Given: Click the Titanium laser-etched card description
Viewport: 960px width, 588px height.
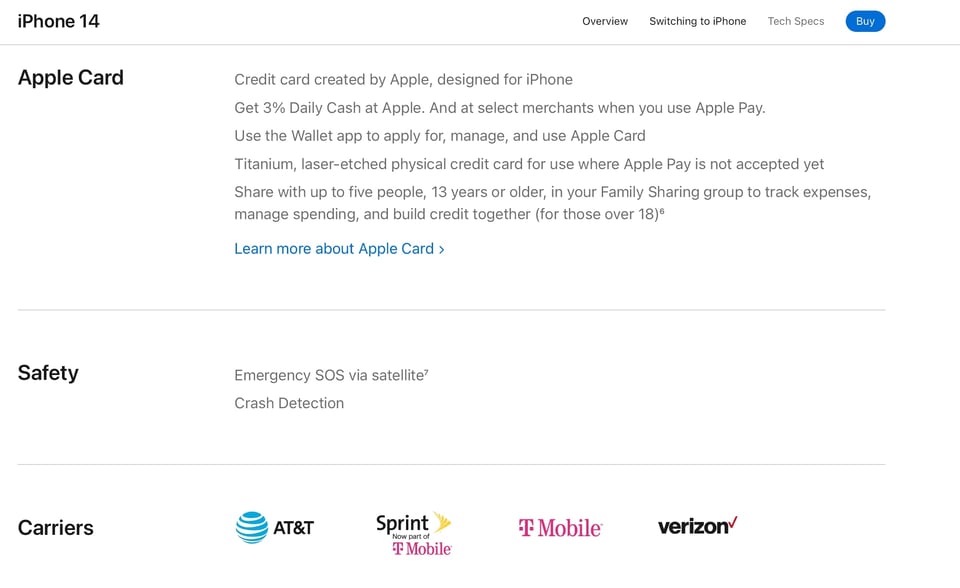Looking at the screenshot, I should 529,163.
